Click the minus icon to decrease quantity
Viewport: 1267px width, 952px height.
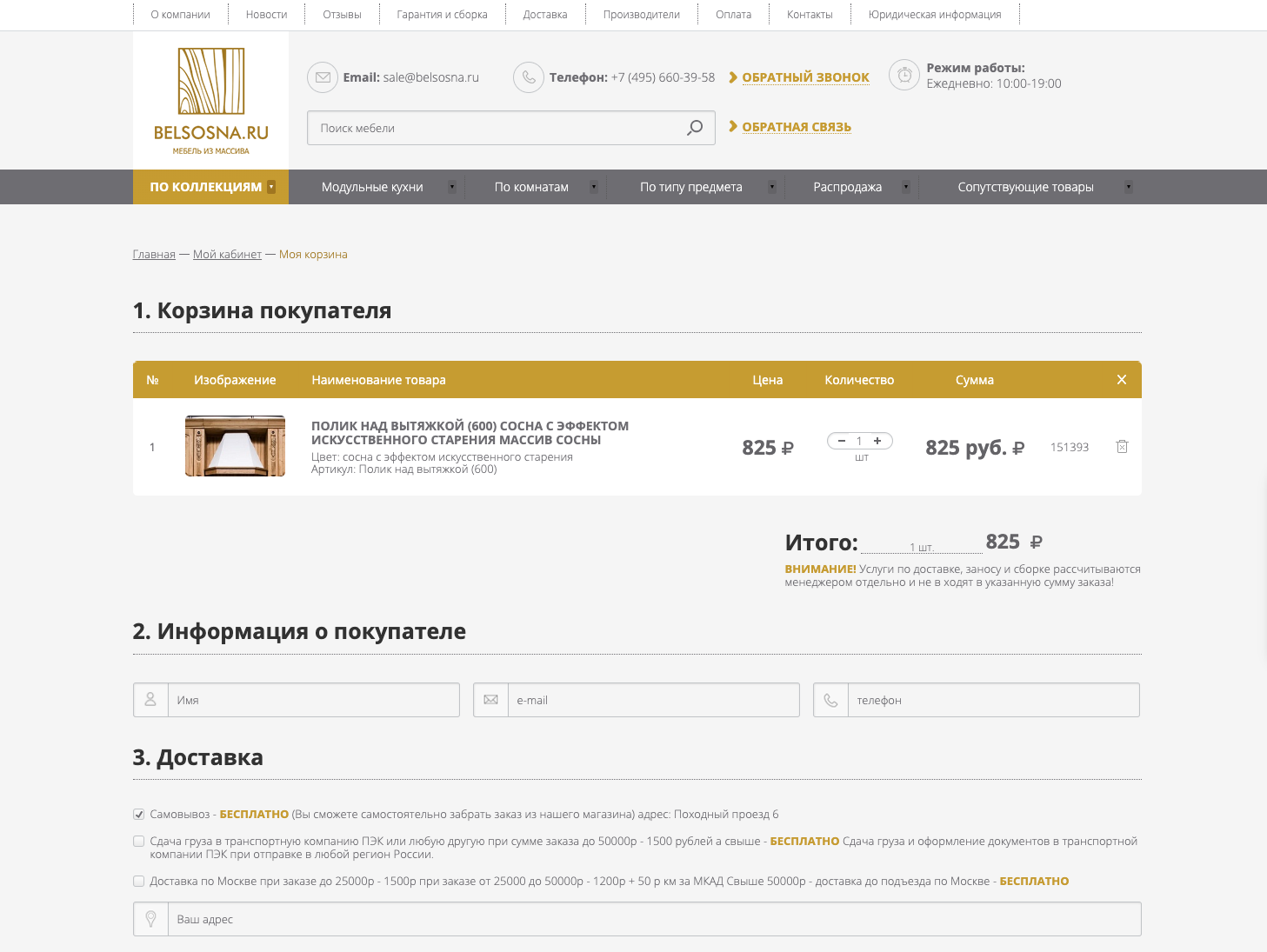coord(841,441)
